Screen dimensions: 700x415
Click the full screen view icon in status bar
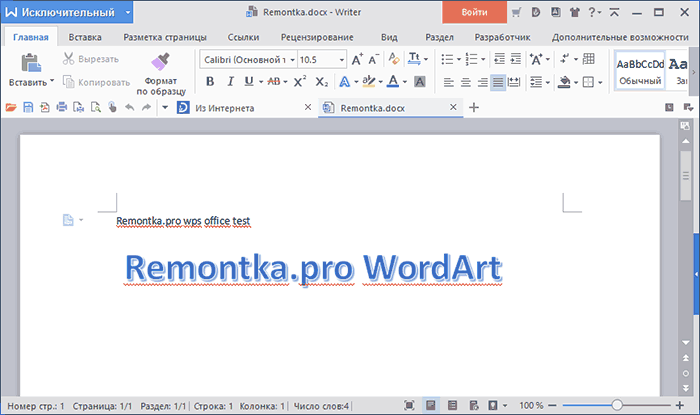(409, 405)
